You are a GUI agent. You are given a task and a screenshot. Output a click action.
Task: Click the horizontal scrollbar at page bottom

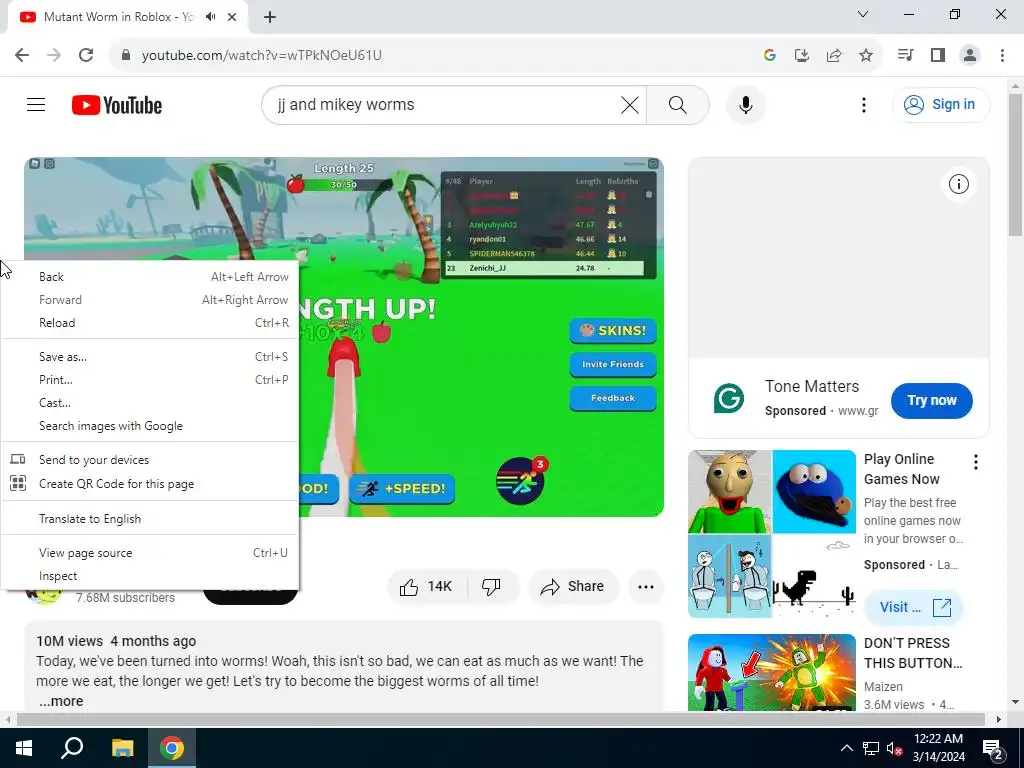point(502,719)
